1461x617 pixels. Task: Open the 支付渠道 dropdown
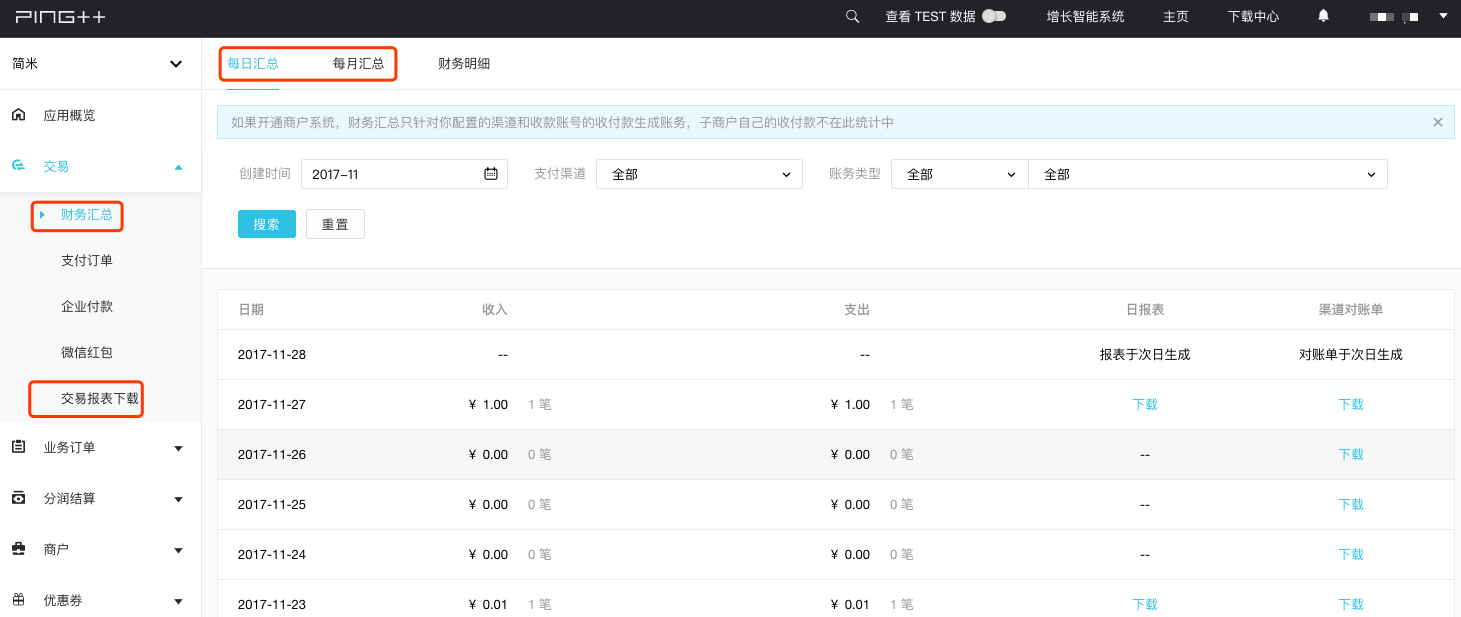click(x=698, y=173)
